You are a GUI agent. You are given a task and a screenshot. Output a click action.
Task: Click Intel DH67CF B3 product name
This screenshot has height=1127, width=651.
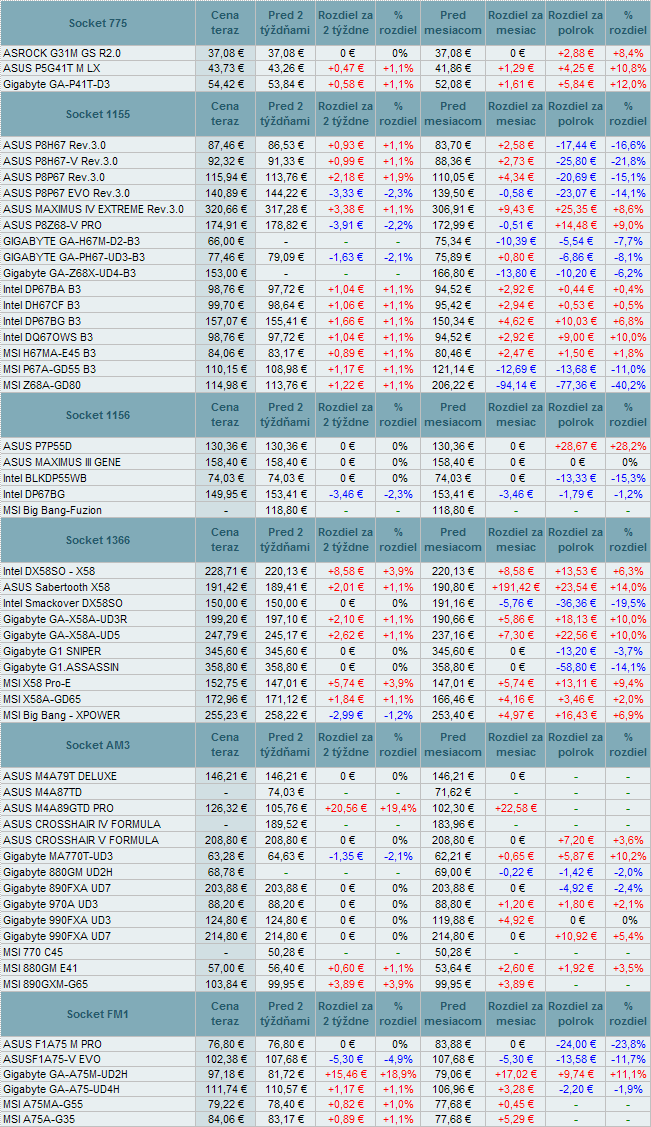point(42,304)
